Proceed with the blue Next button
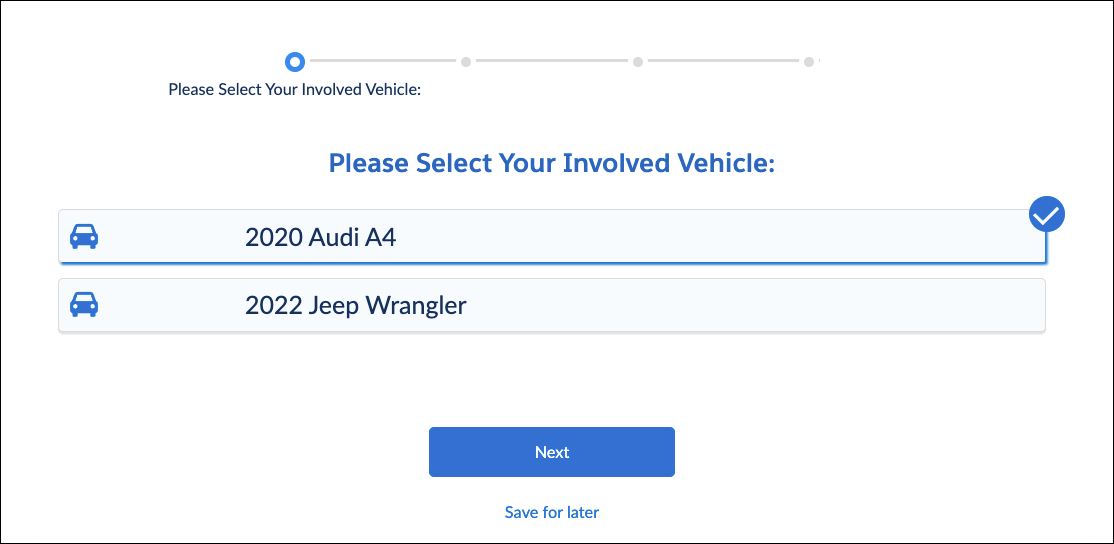This screenshot has width=1114, height=544. coord(552,452)
